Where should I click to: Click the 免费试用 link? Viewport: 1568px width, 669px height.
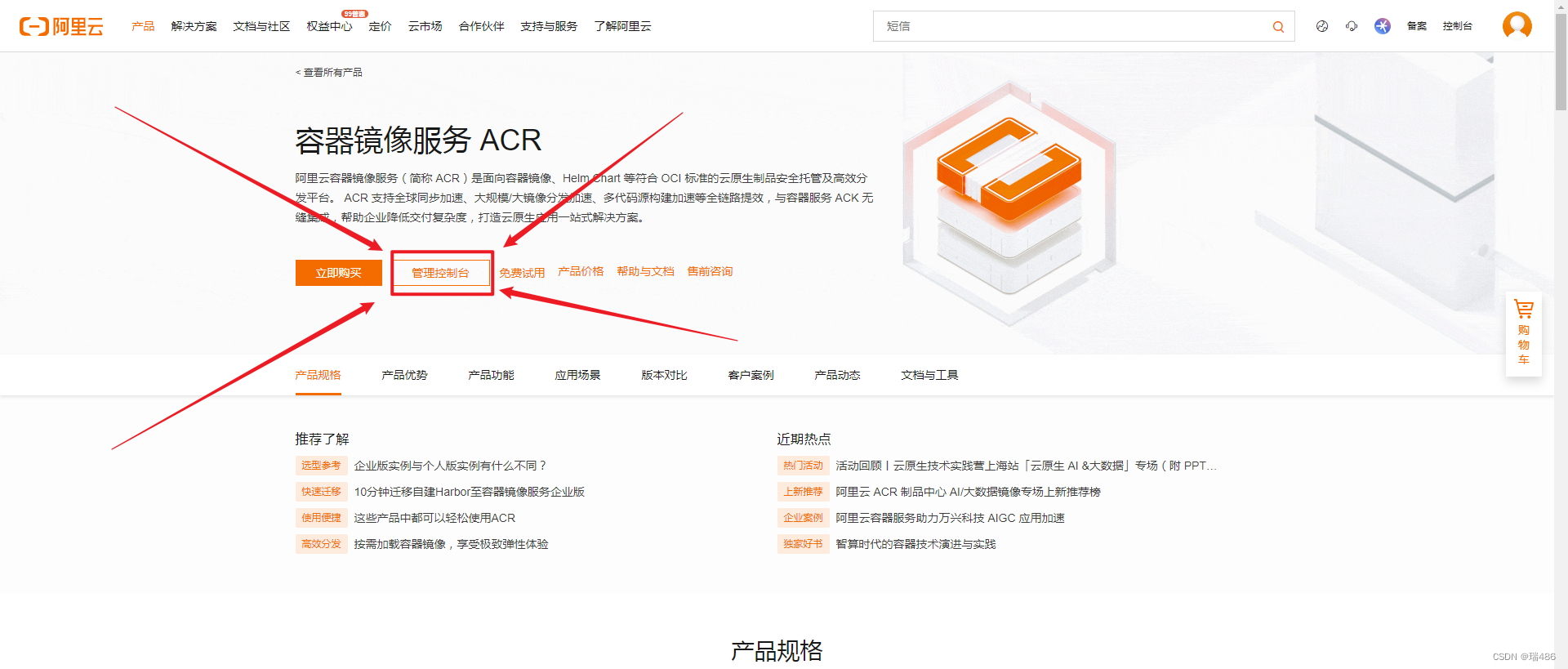pos(522,273)
